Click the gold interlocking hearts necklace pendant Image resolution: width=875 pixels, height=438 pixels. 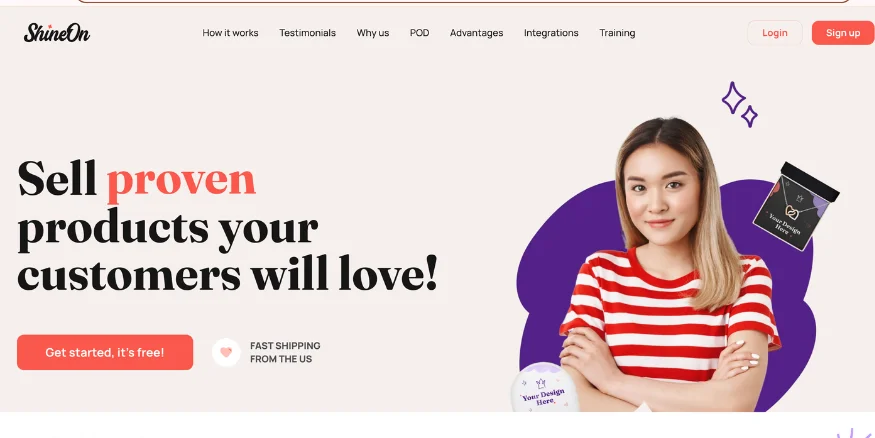coord(792,212)
